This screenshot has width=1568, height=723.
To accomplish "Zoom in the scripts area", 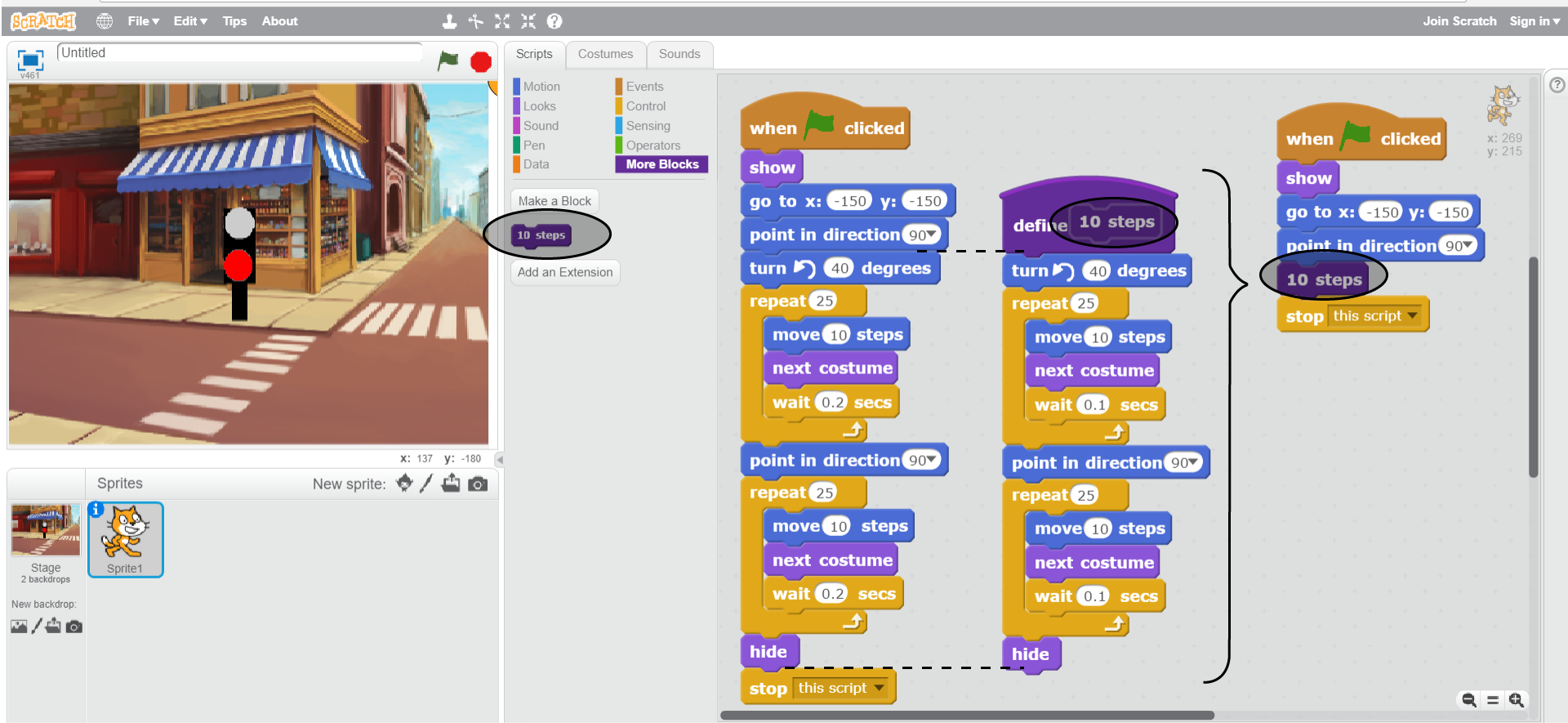I will pyautogui.click(x=1517, y=700).
